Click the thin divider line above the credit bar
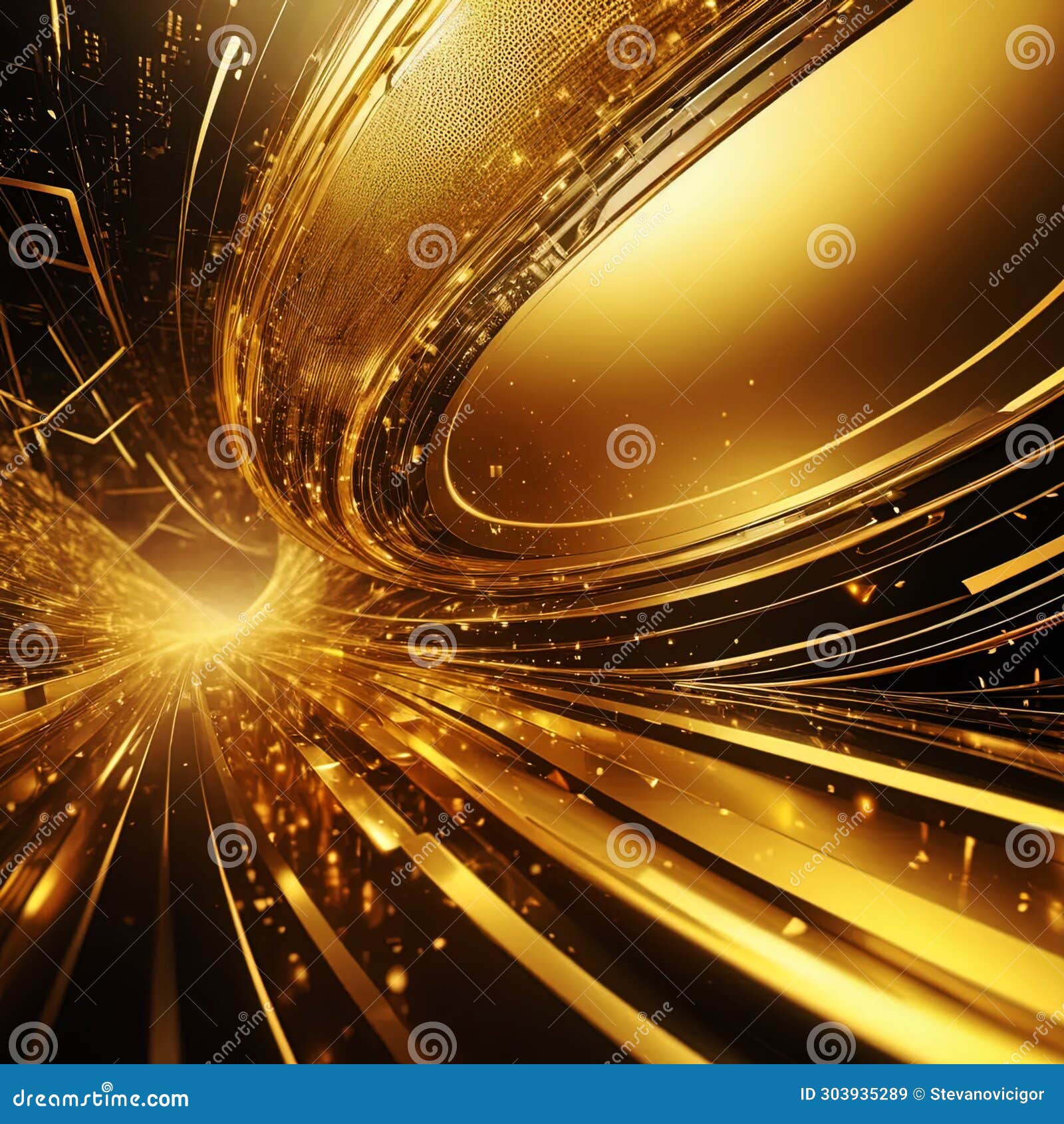The height and width of the screenshot is (1124, 1064). click(x=532, y=1065)
